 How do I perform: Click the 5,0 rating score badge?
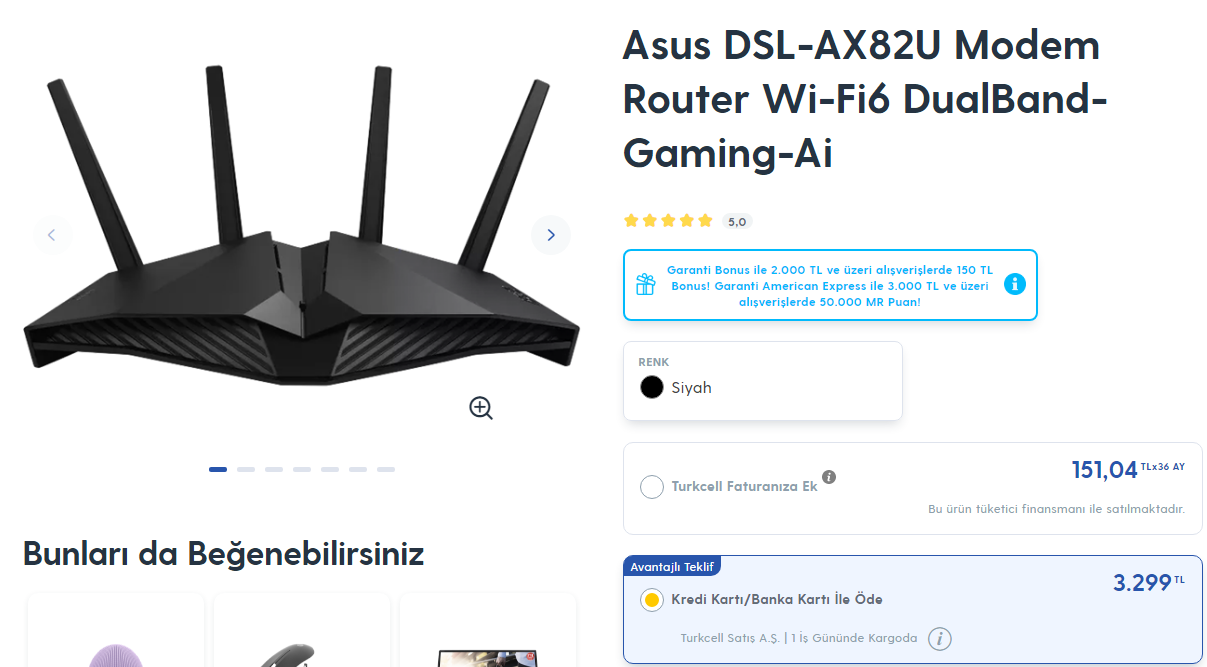click(x=737, y=222)
